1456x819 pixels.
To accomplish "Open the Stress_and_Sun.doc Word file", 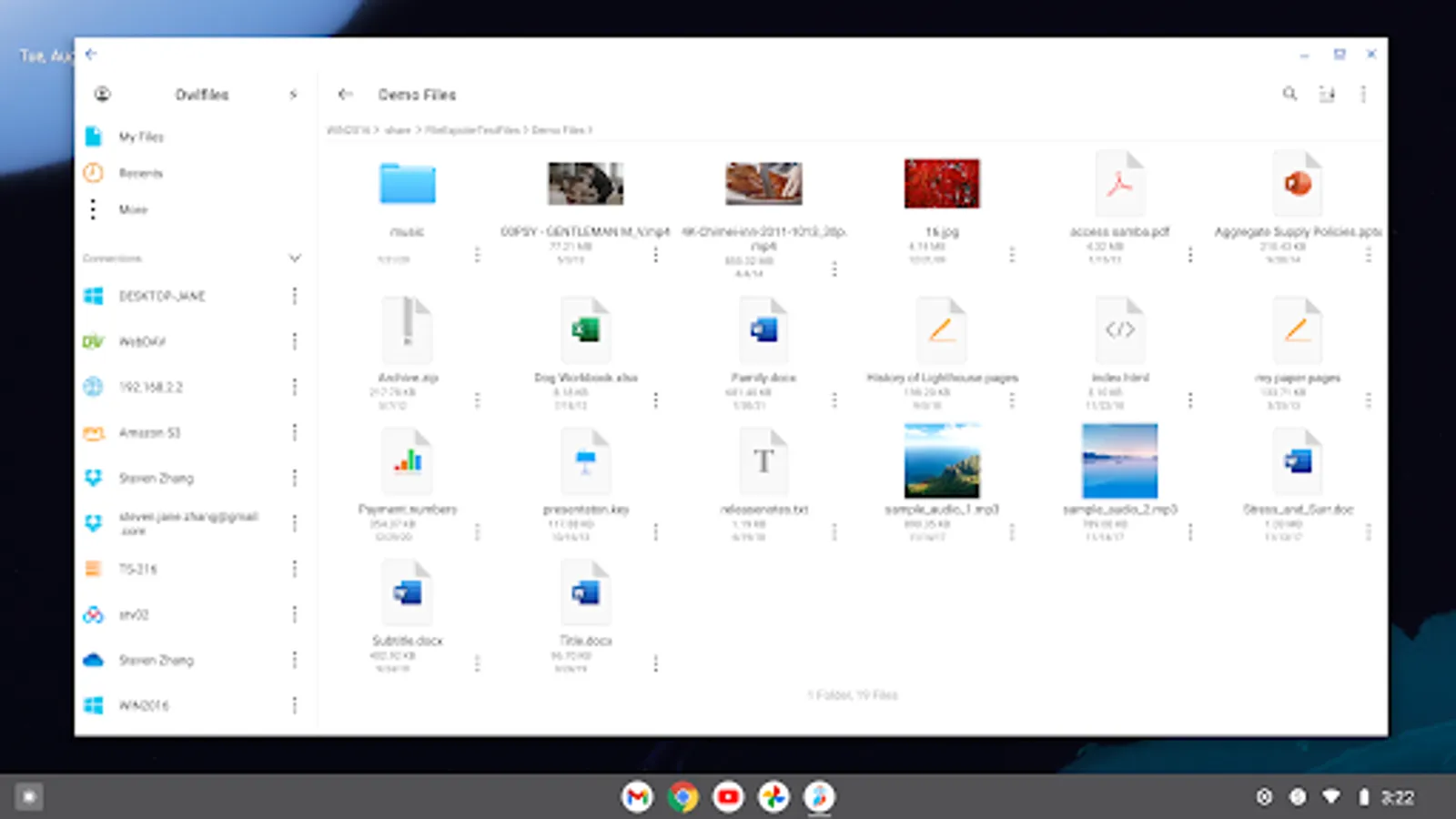I will 1298,461.
